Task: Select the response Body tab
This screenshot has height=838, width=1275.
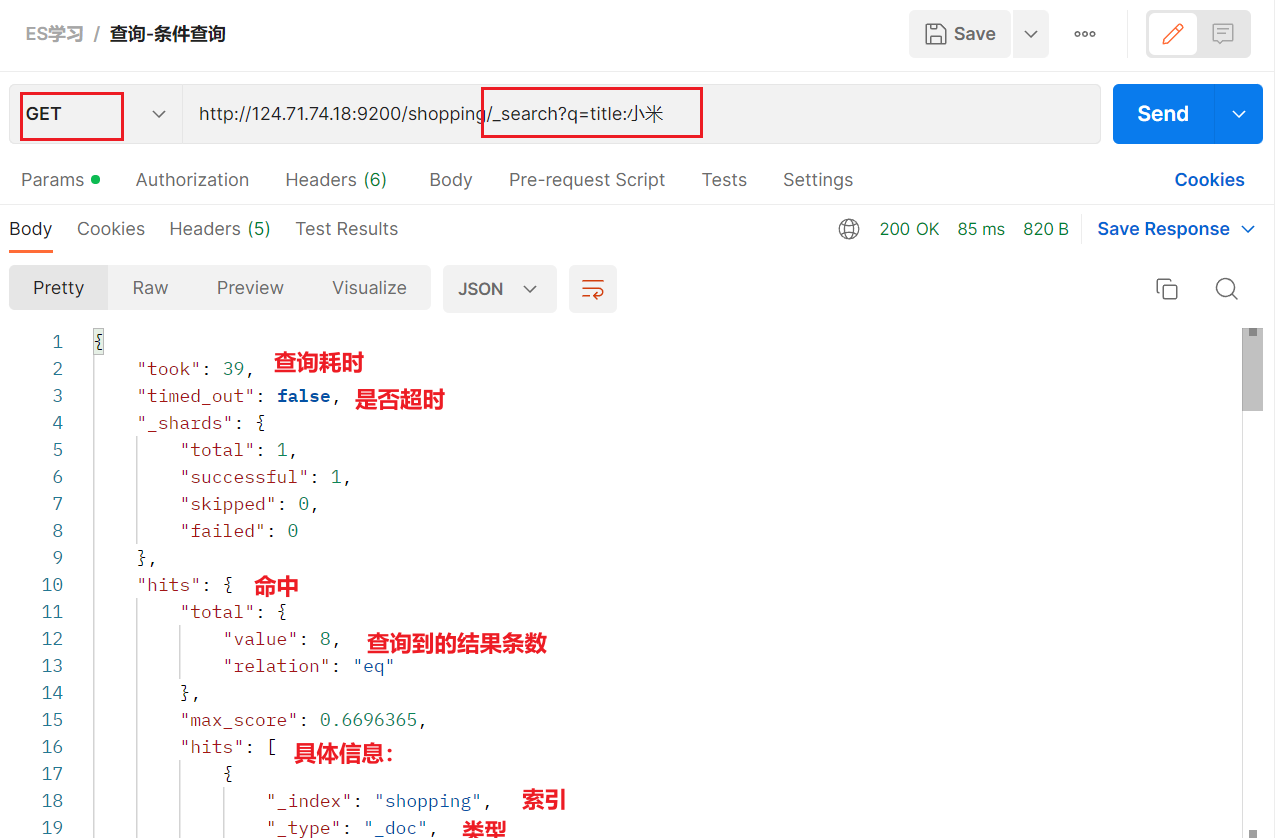Action: pyautogui.click(x=31, y=229)
